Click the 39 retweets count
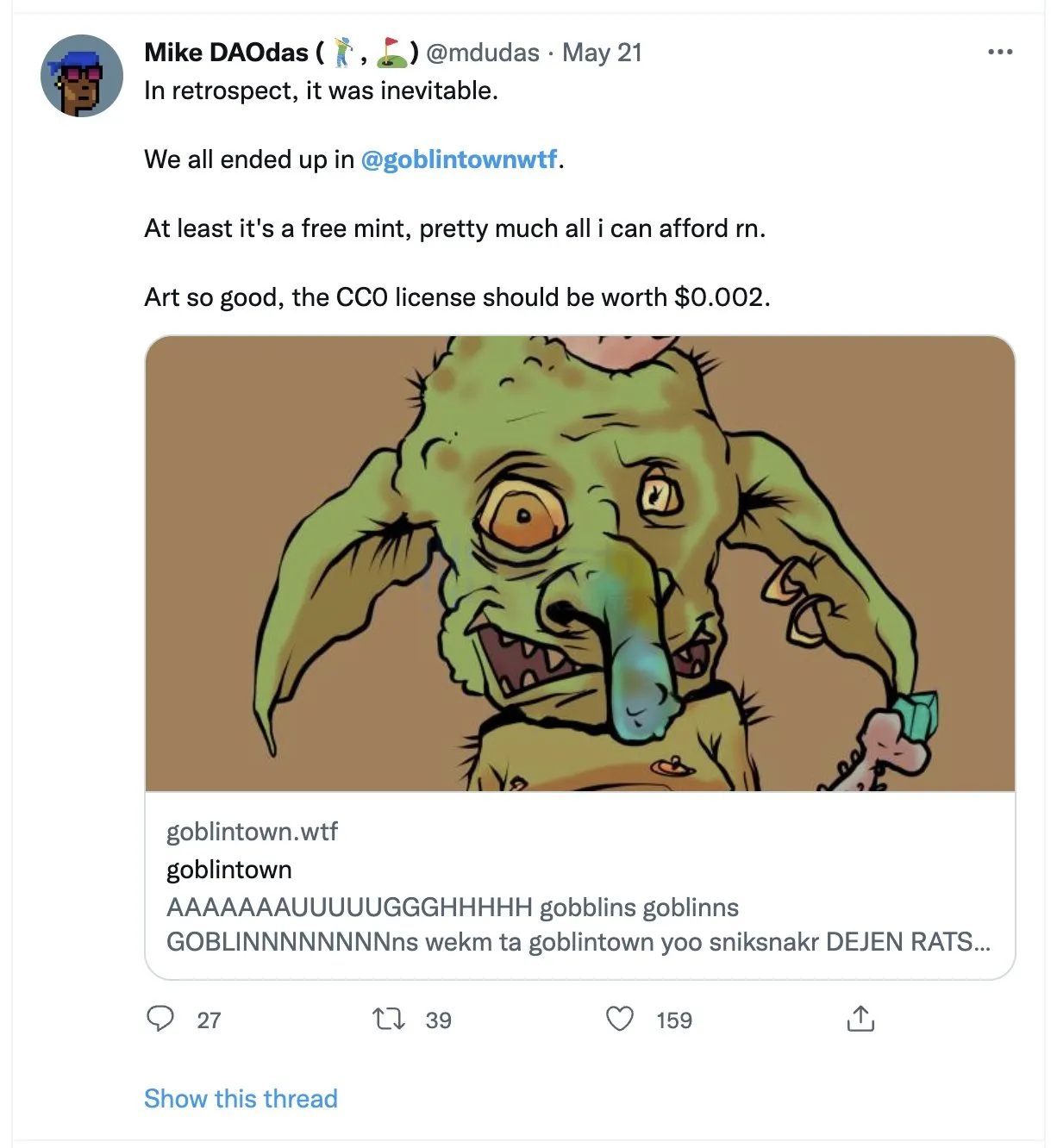This screenshot has height=1148, width=1057. click(438, 1020)
